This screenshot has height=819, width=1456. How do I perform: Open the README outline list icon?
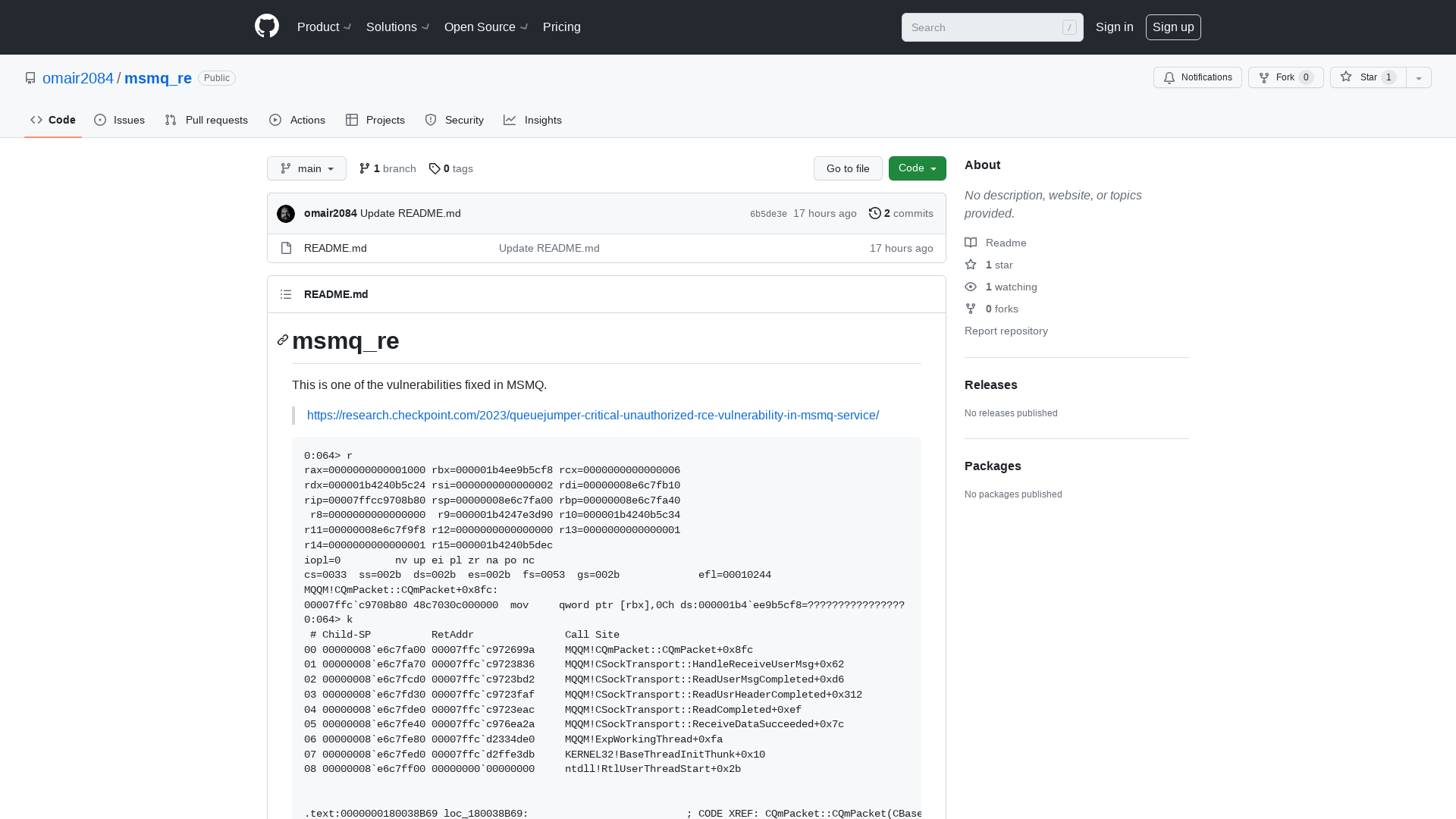[x=286, y=294]
